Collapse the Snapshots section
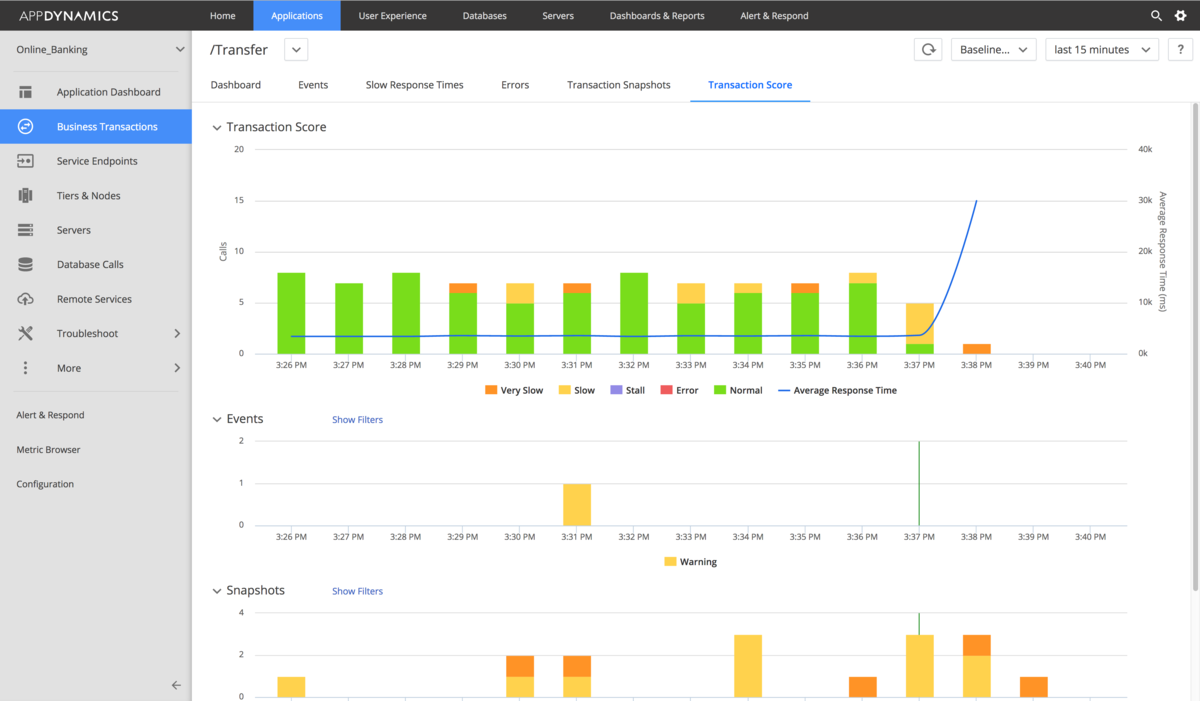The height and width of the screenshot is (701, 1200). [217, 591]
